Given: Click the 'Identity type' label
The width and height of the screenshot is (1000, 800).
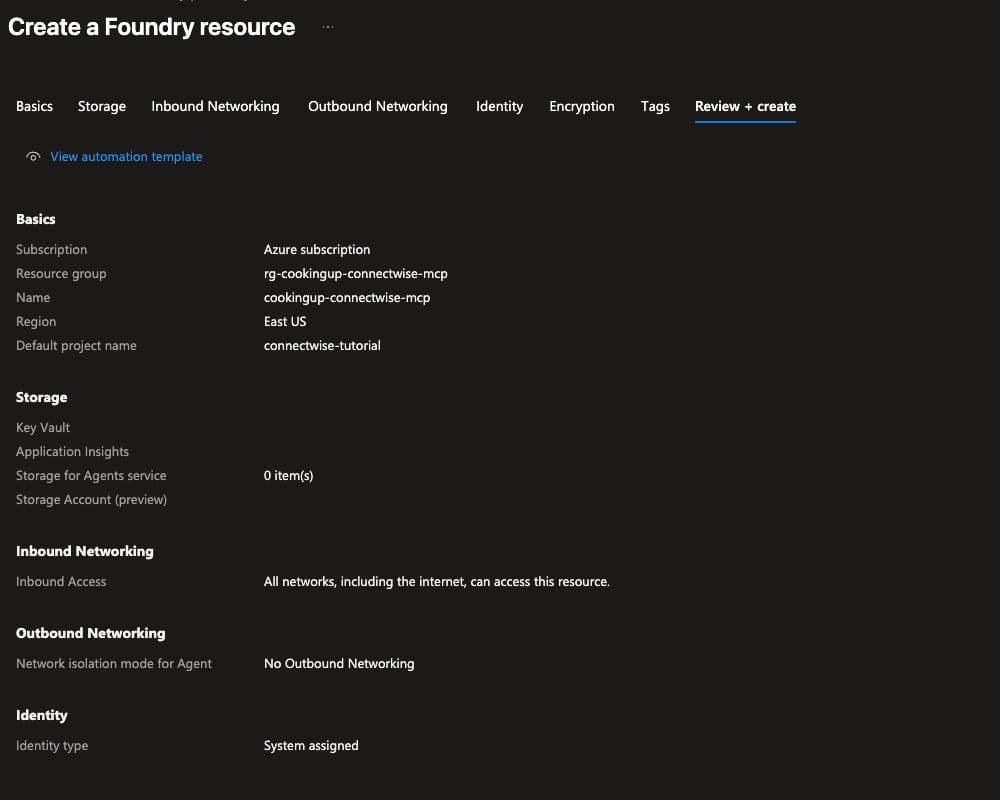Looking at the screenshot, I should (52, 746).
